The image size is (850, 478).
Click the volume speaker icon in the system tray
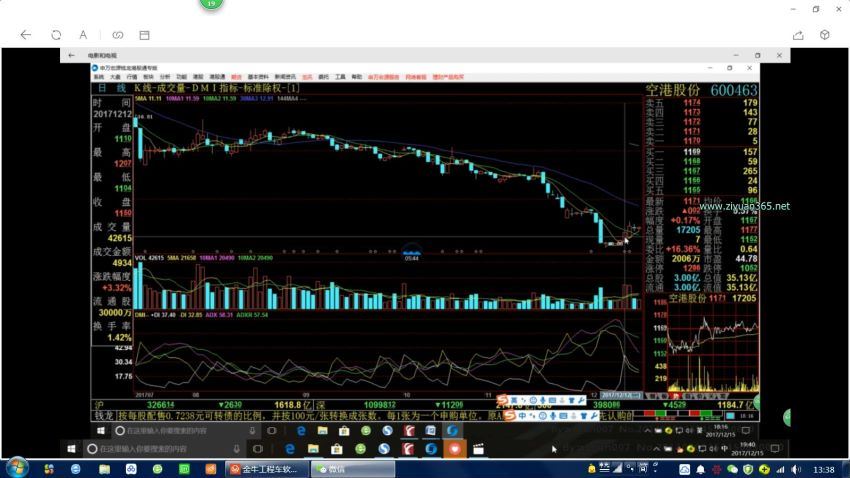tap(795, 469)
